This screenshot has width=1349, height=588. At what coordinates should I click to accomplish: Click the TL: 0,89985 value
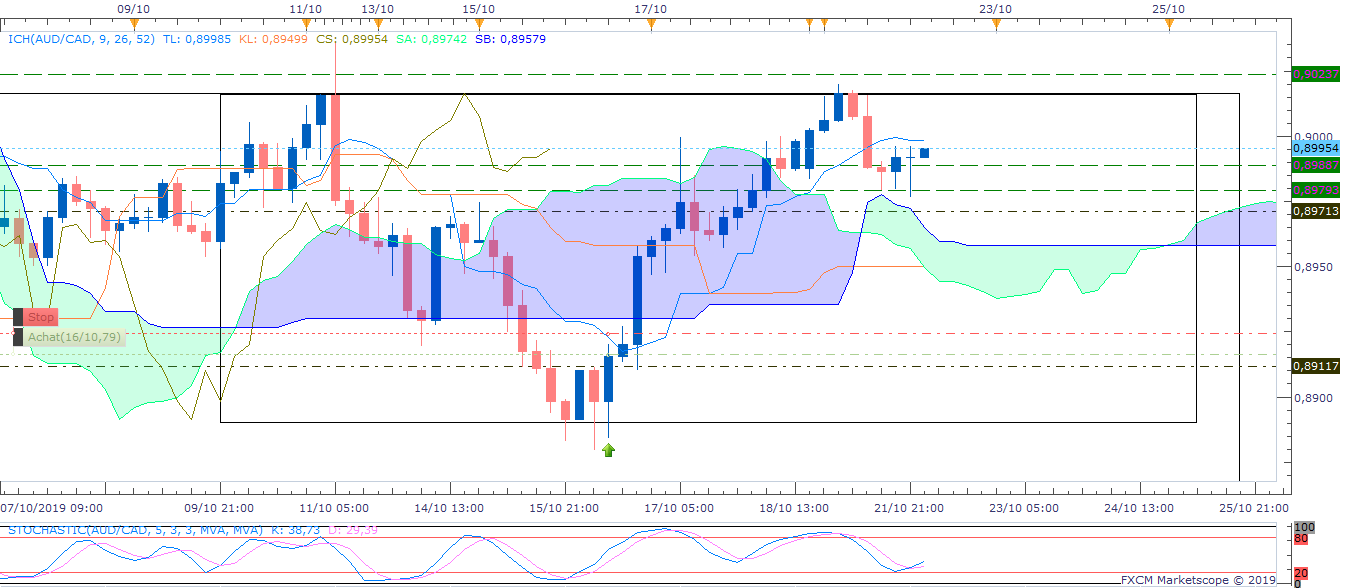pos(196,39)
